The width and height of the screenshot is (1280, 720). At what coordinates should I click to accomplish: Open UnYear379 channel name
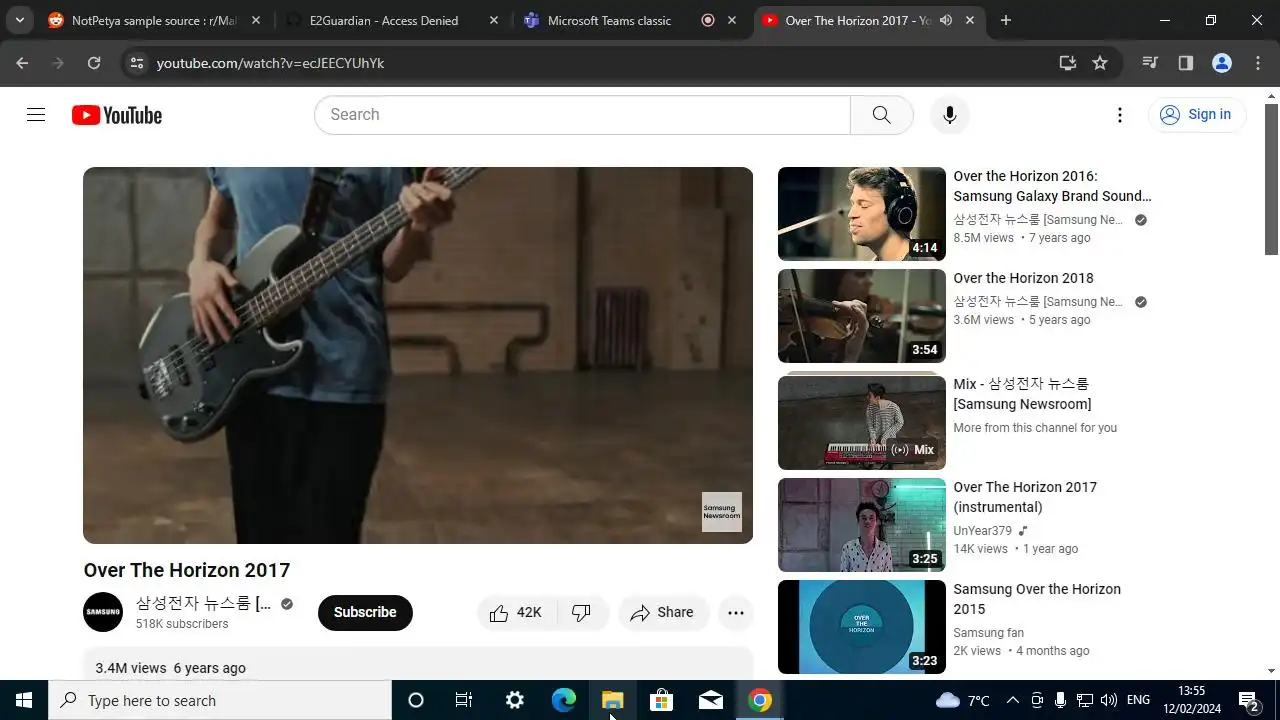tap(983, 531)
